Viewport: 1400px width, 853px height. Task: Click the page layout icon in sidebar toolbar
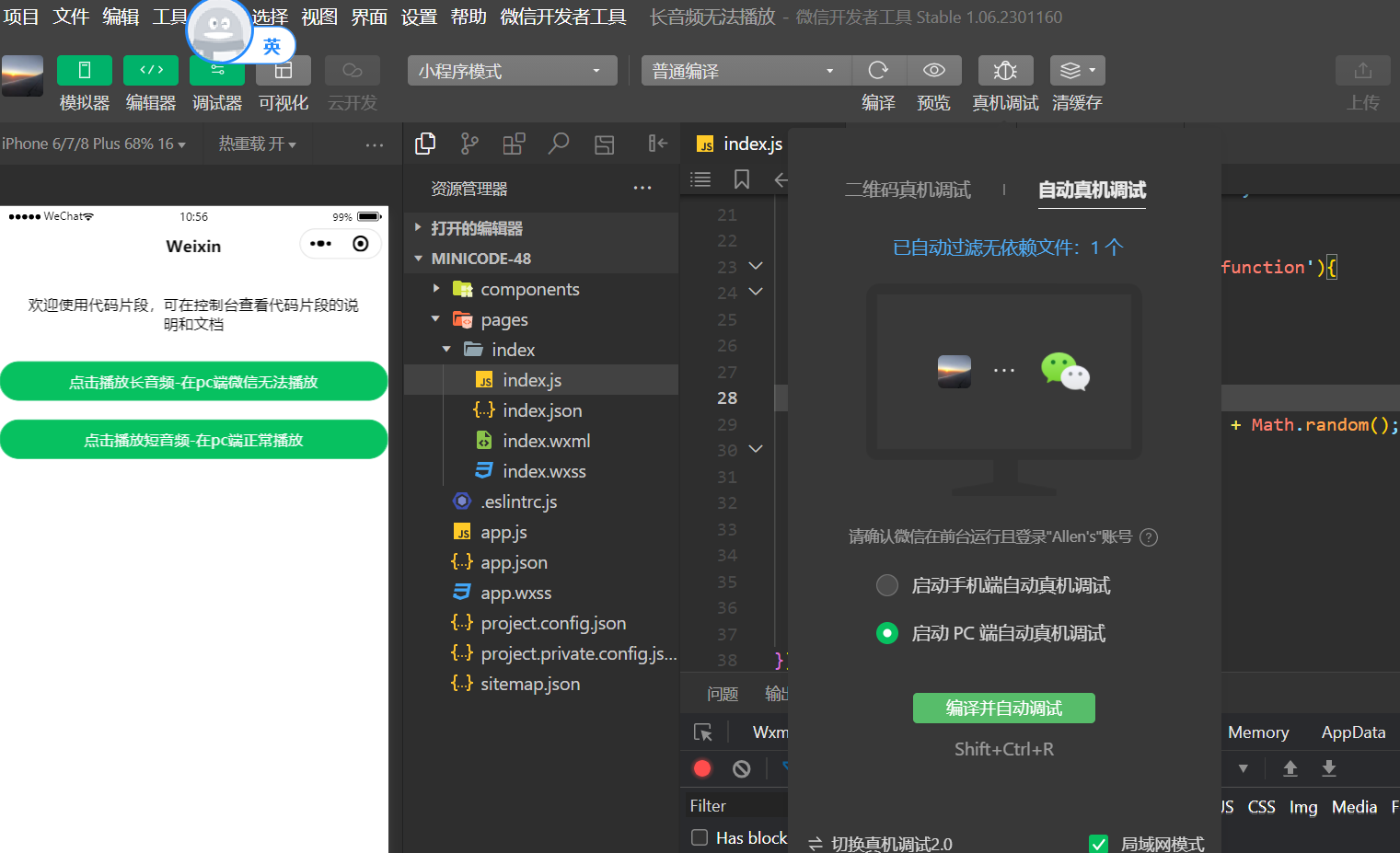[604, 144]
